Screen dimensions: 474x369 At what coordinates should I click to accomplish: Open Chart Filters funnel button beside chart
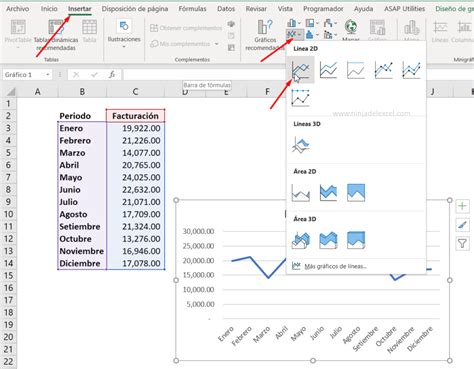tap(462, 244)
